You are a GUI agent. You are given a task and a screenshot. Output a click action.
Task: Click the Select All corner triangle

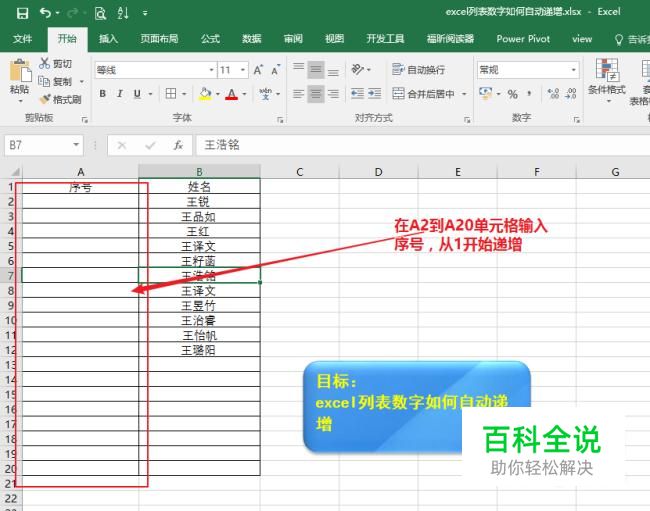pos(15,172)
